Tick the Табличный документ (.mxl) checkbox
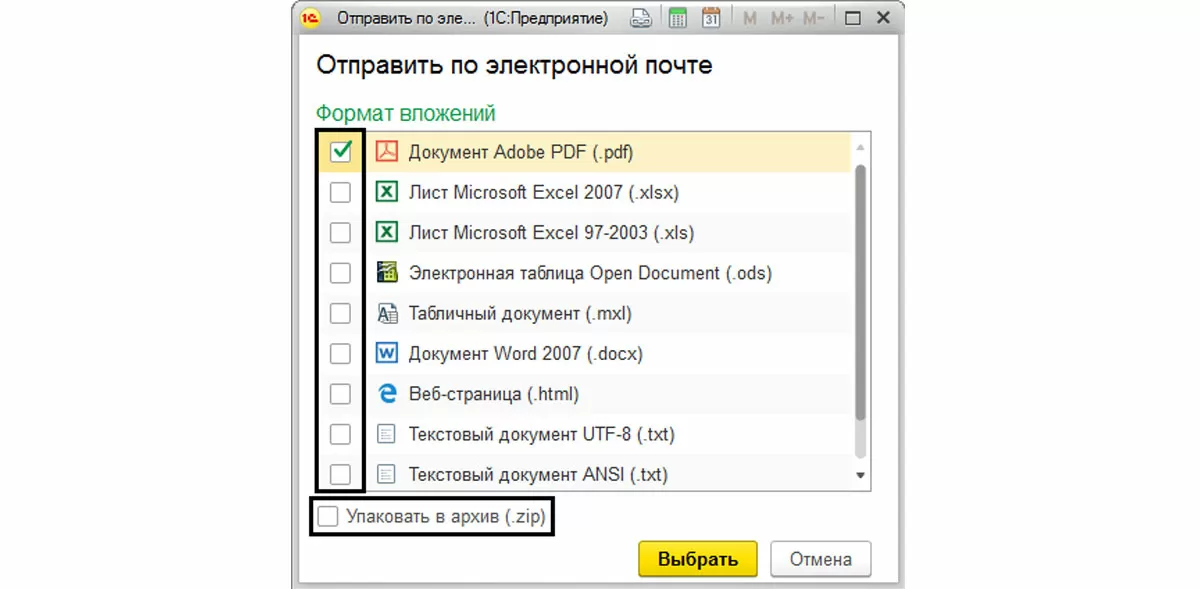Screen dimensions: 1200x589 point(341,314)
